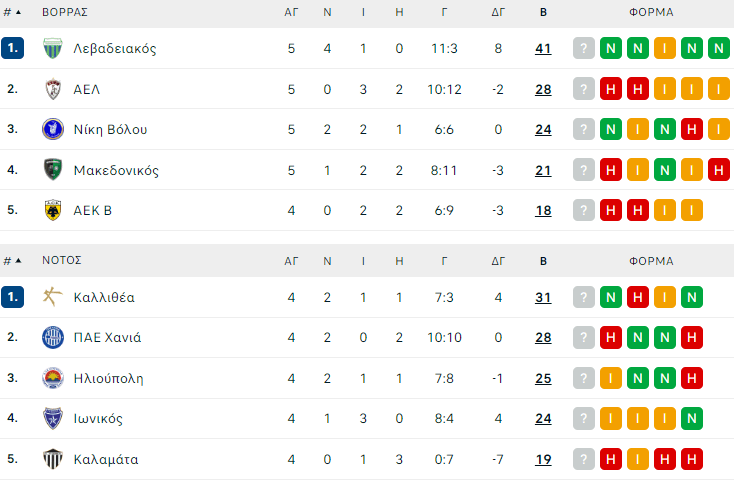Click the ΑΕΚ Β team crest

(x=53, y=210)
